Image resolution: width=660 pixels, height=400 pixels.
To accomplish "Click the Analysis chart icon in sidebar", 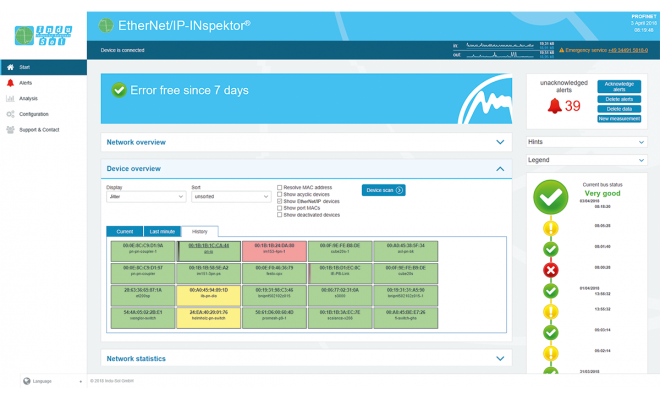I will click(11, 98).
